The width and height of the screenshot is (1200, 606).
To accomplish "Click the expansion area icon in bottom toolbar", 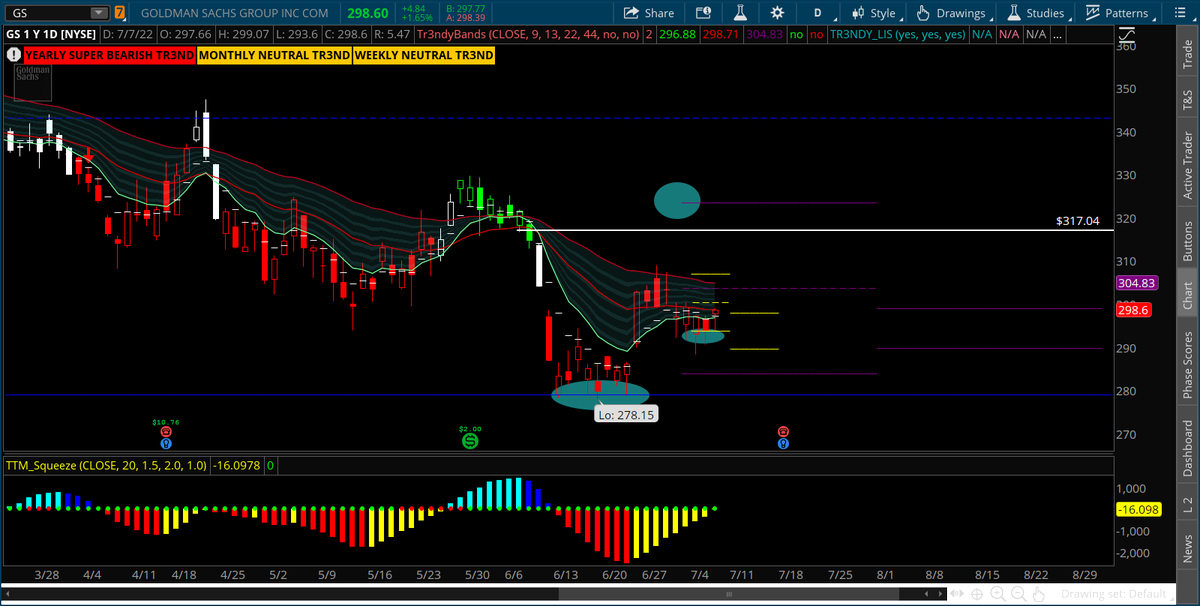I will click(x=957, y=594).
